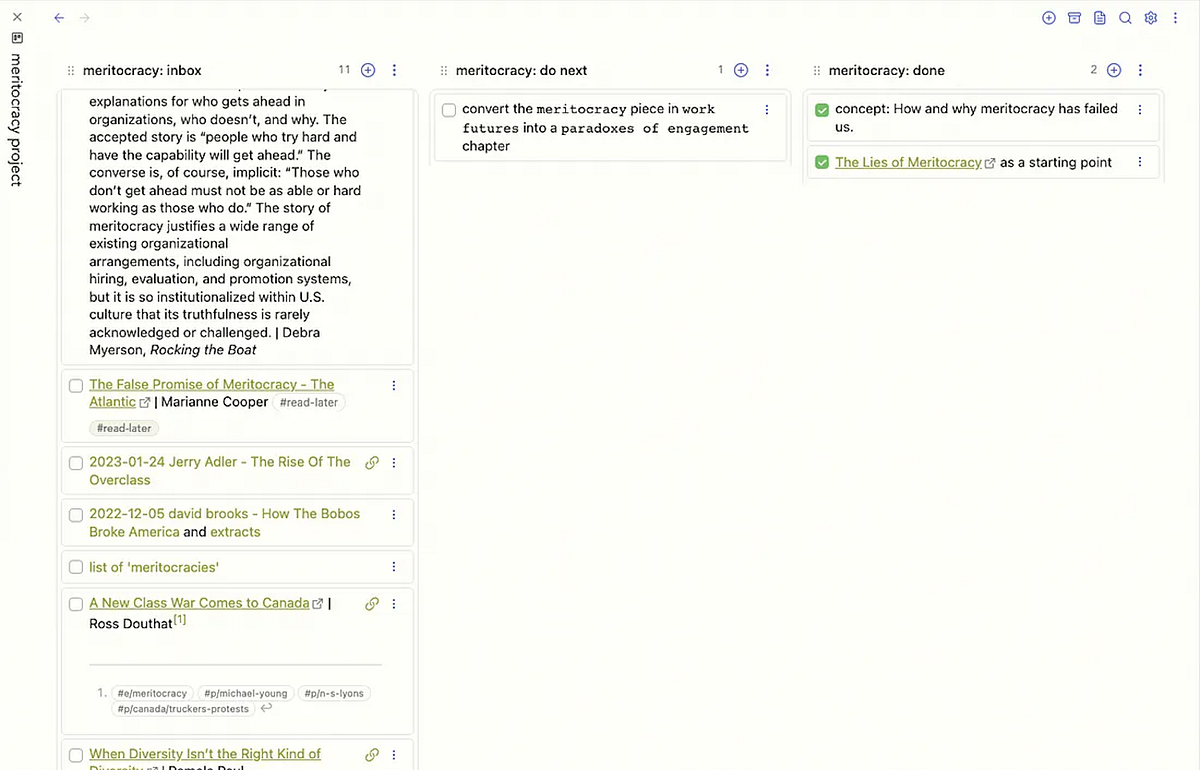Image resolution: width=1200 pixels, height=770 pixels.
Task: Open menu for A New Class War card
Action: point(394,604)
